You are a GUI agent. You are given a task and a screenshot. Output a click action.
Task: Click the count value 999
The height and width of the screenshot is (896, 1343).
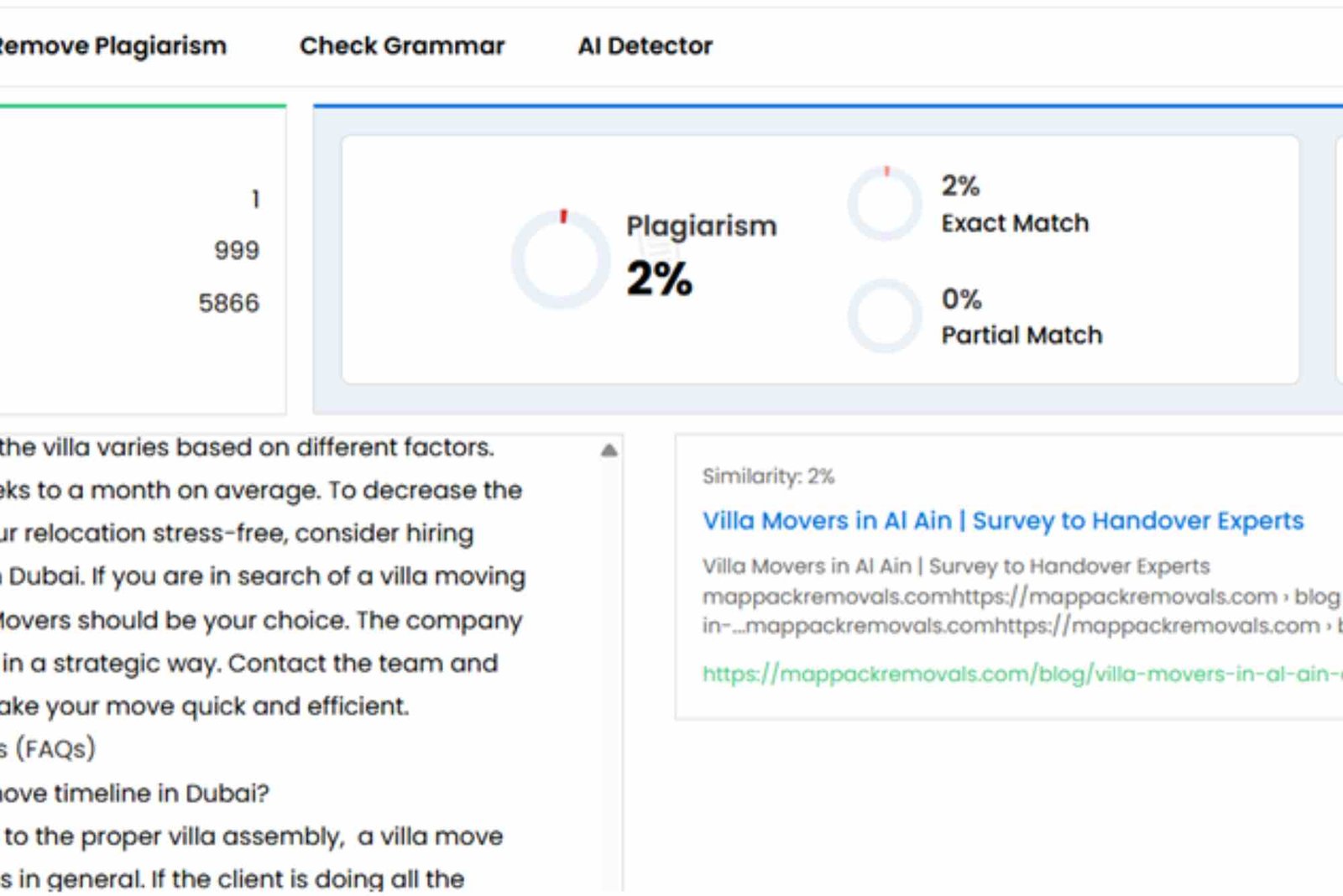click(x=237, y=250)
